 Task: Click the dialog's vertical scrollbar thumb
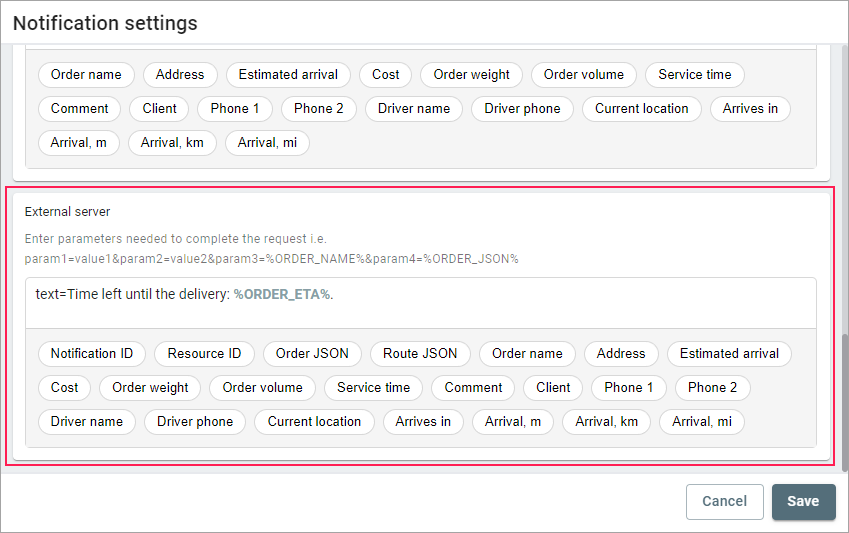click(x=844, y=400)
